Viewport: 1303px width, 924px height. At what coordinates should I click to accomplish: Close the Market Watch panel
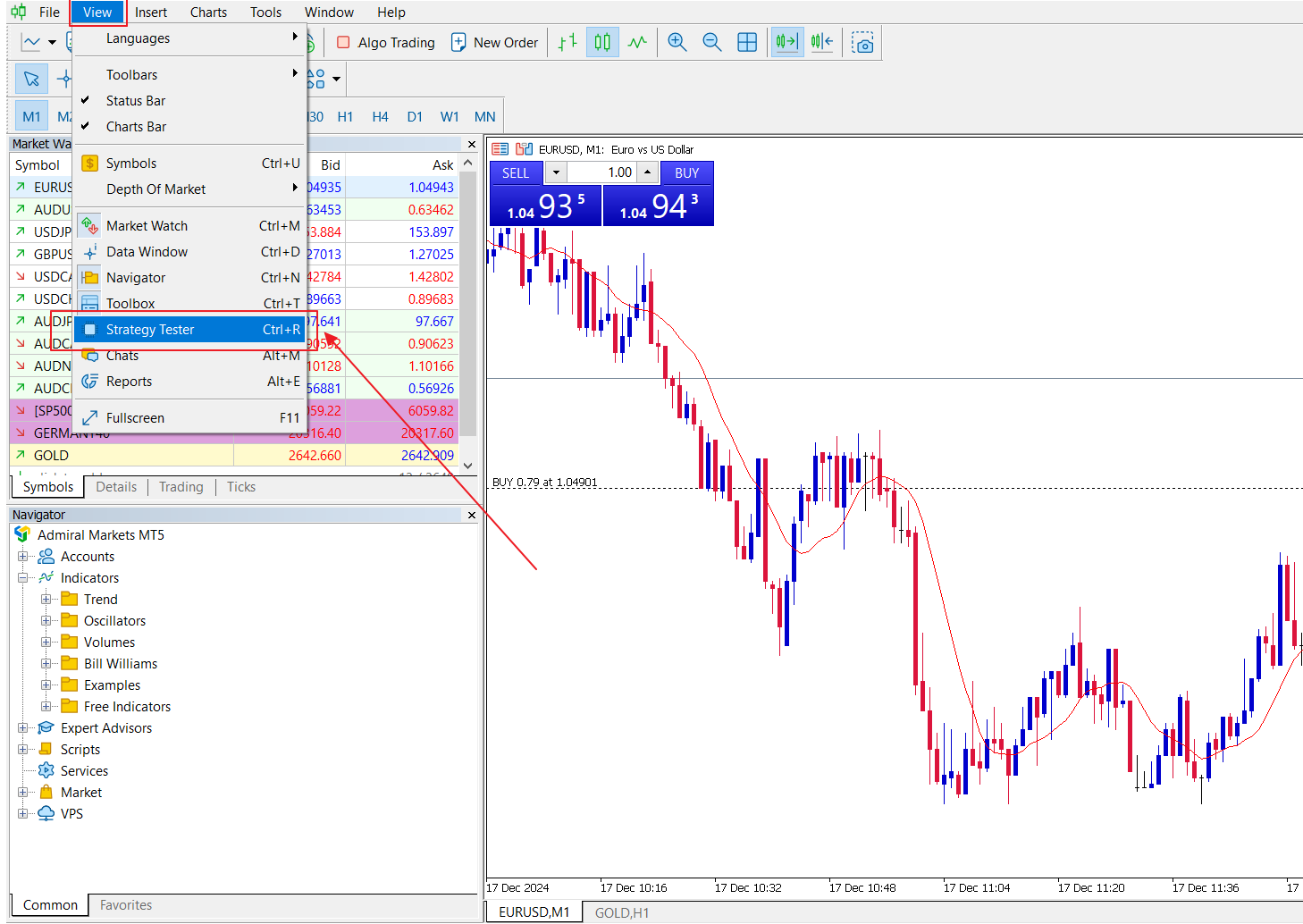pyautogui.click(x=472, y=144)
